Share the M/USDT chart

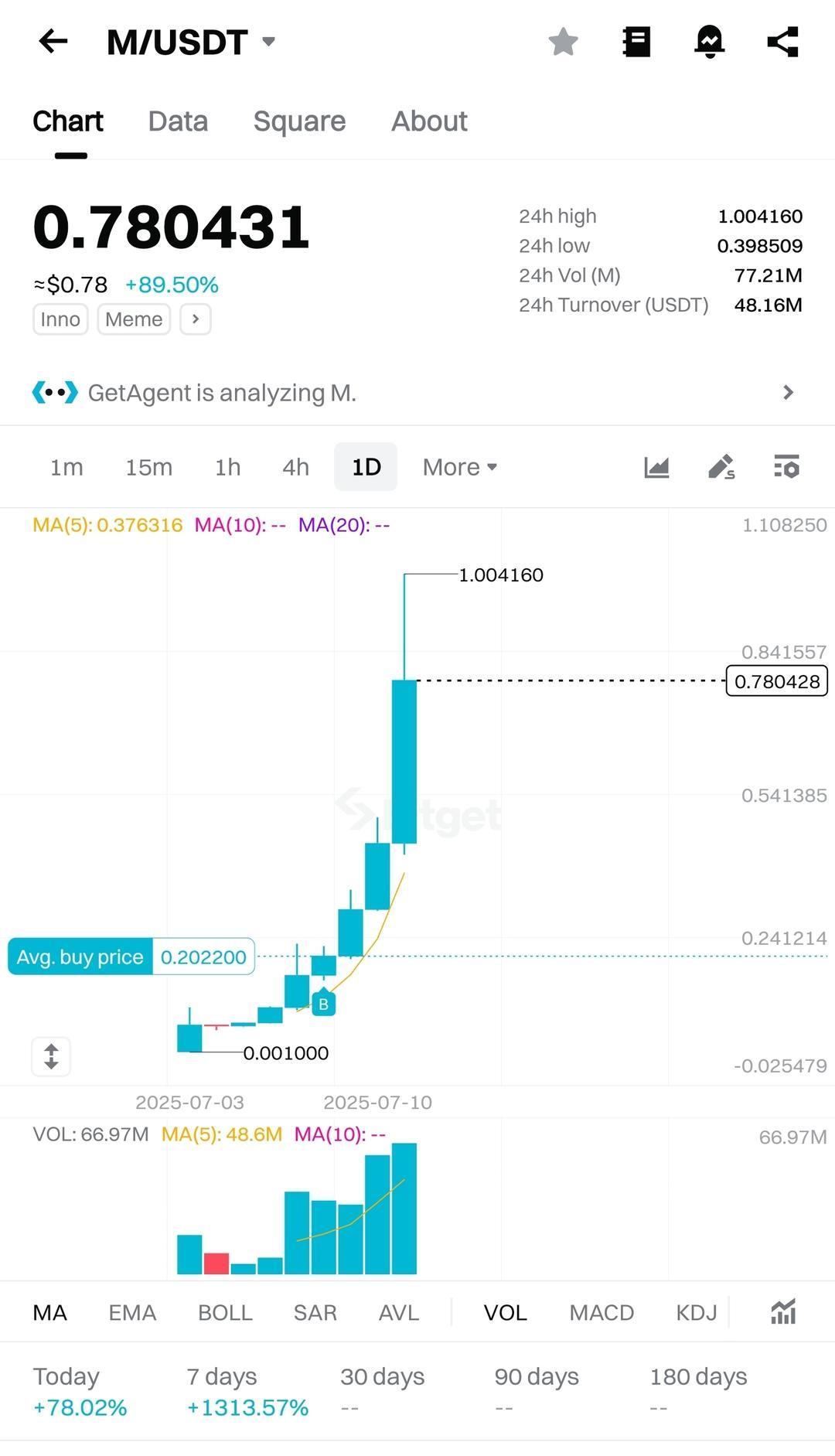tap(782, 42)
